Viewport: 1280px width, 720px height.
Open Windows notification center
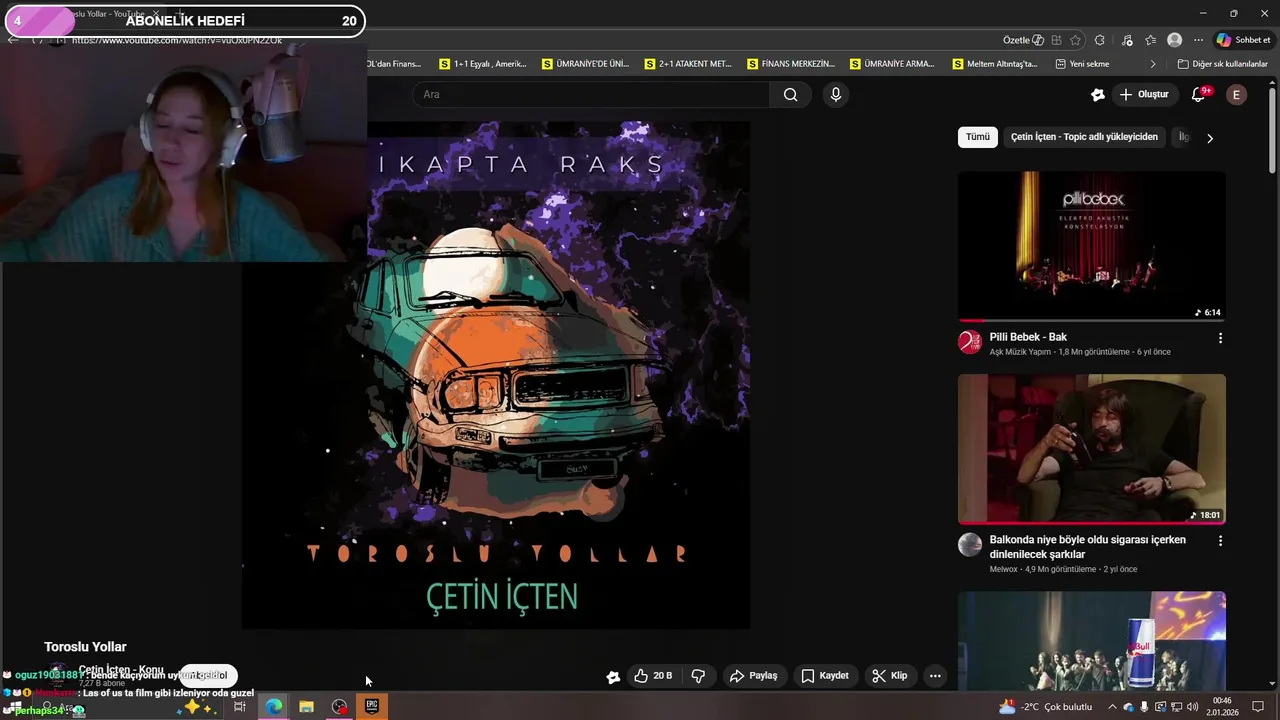(x=1258, y=707)
